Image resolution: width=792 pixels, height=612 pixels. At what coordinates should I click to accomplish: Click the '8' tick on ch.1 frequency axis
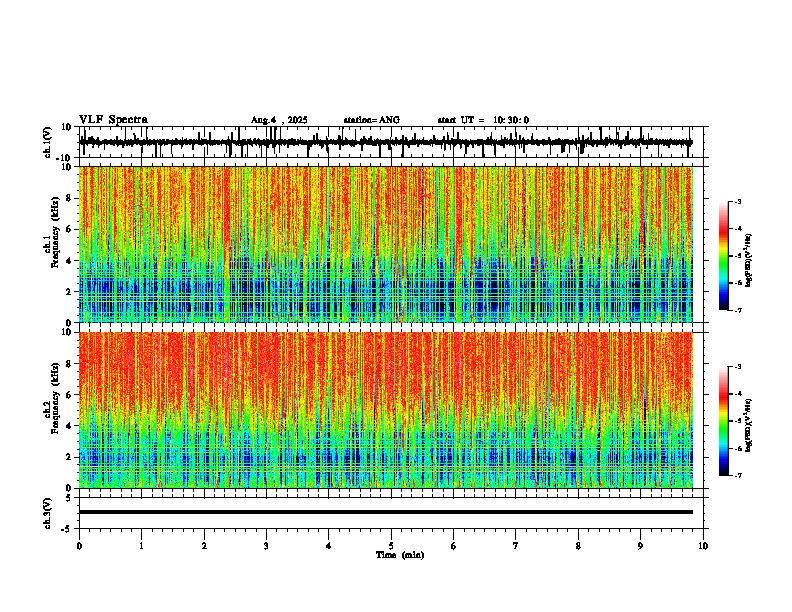69,198
